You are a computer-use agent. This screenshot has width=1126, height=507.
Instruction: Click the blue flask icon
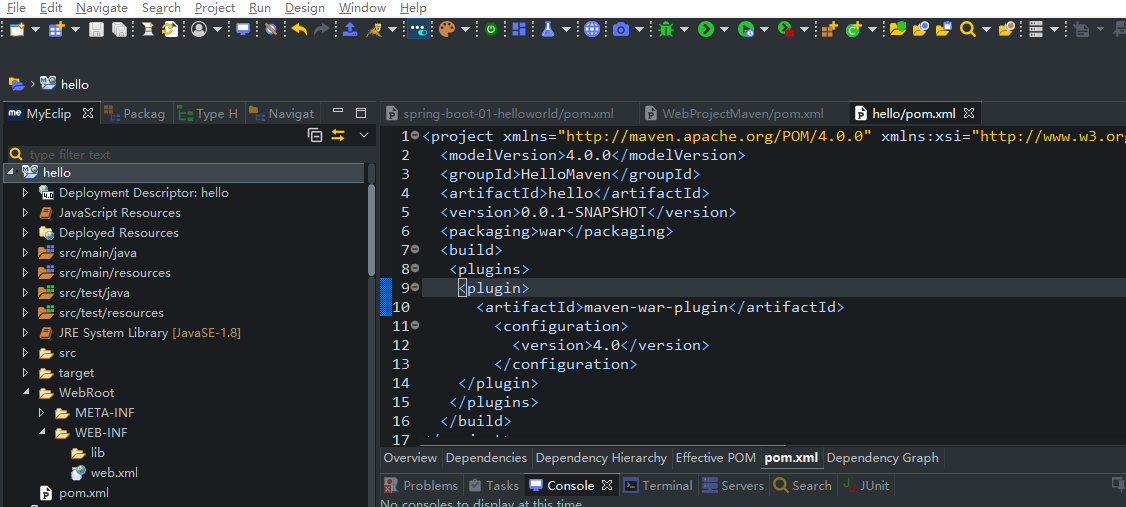pyautogui.click(x=549, y=29)
